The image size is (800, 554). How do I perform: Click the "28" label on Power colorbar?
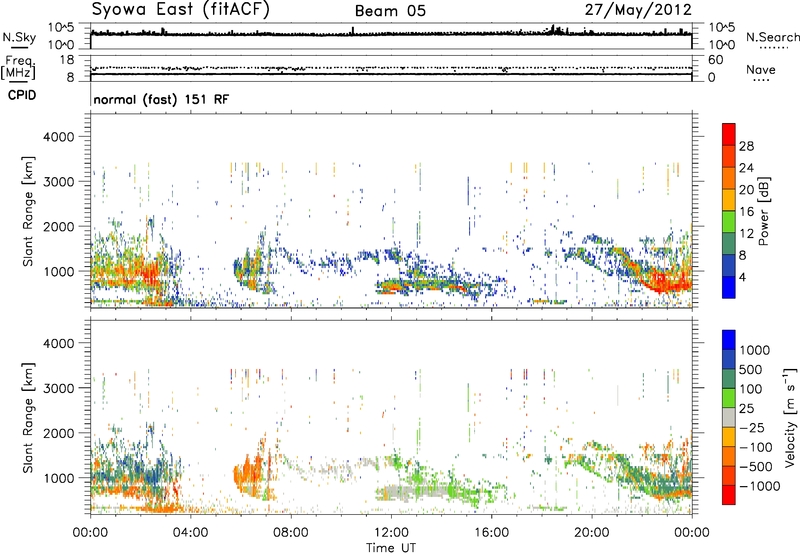(x=746, y=146)
